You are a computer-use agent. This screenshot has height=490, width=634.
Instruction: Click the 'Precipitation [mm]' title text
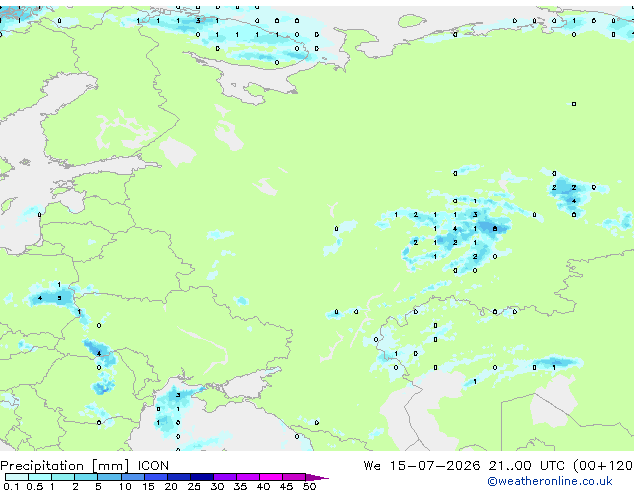pyautogui.click(x=65, y=466)
